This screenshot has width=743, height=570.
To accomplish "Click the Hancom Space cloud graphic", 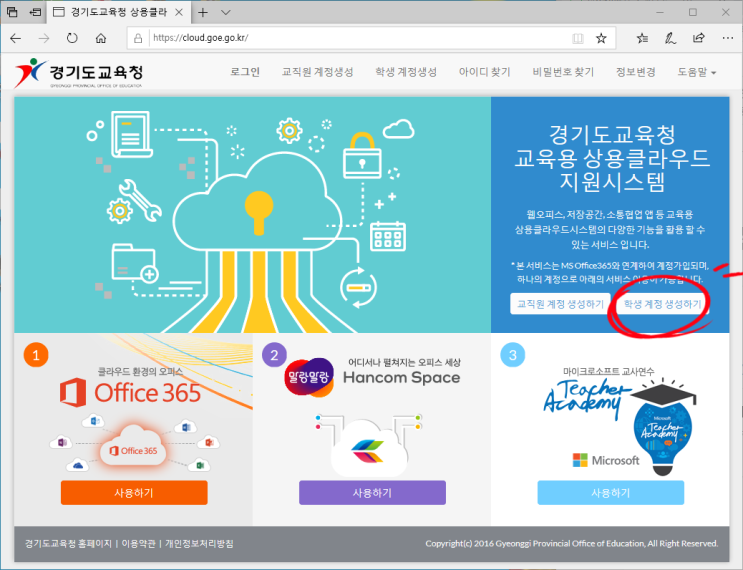I will pos(369,445).
